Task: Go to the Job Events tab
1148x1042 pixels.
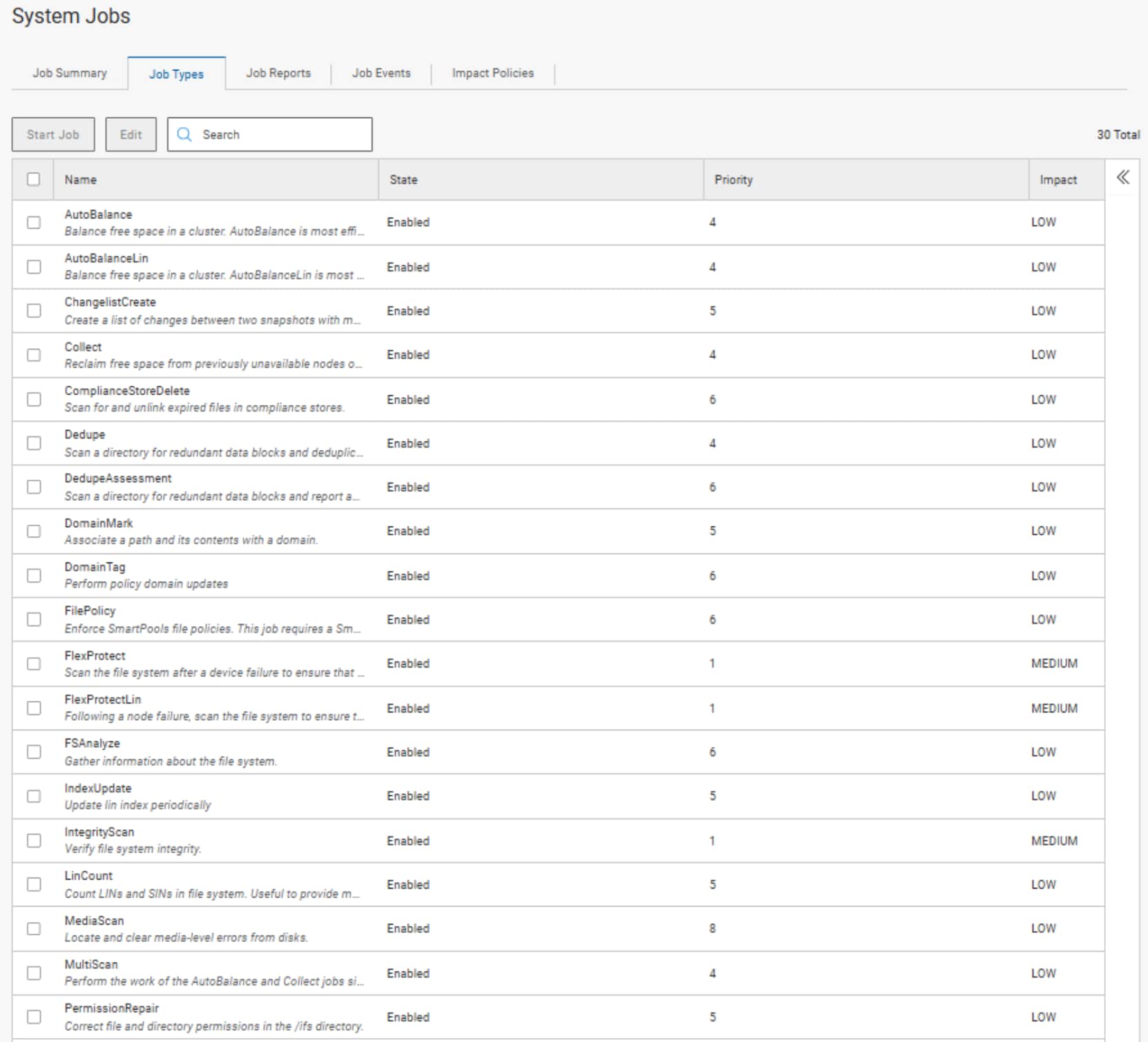Action: pos(381,73)
